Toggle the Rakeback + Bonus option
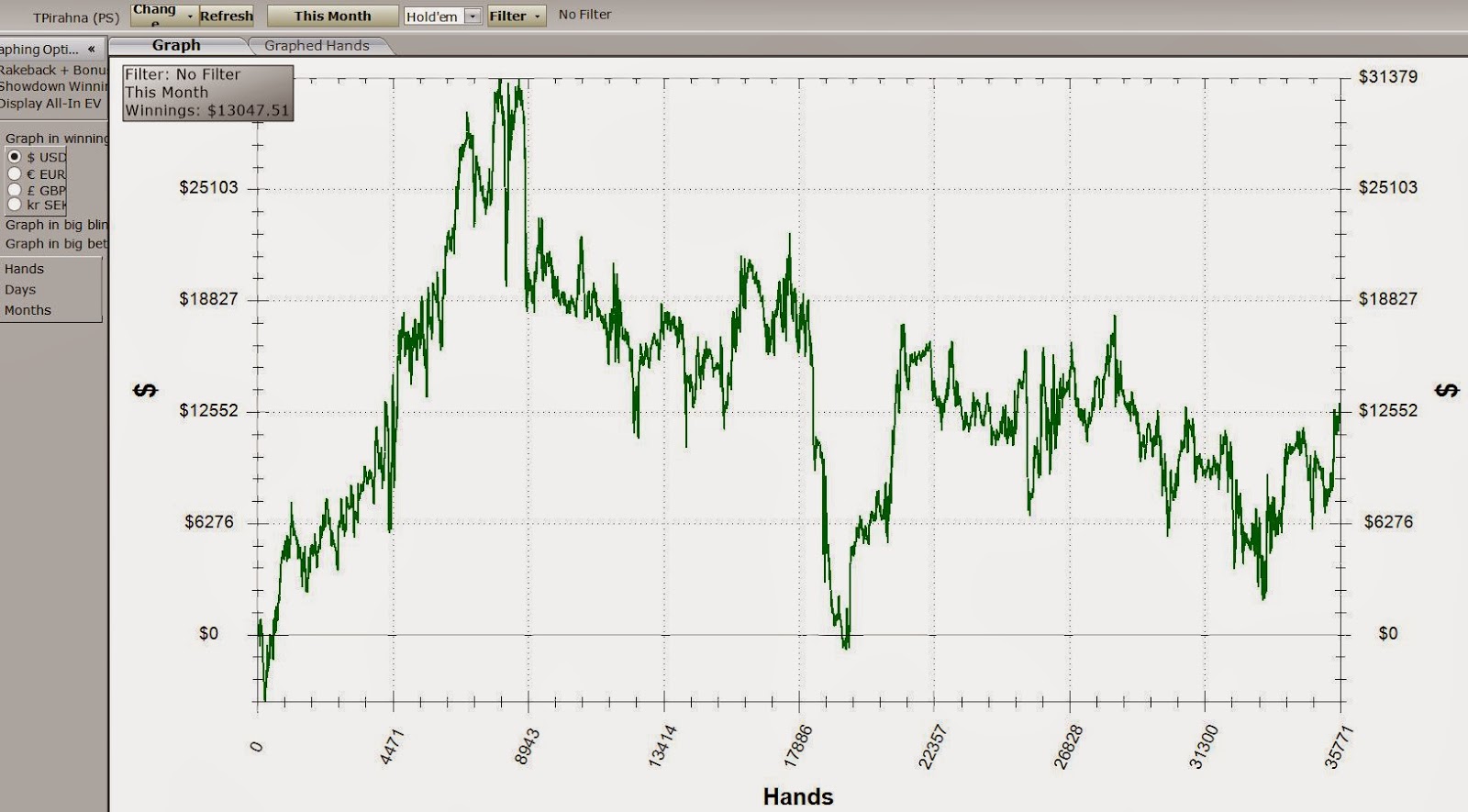This screenshot has height=812, width=1468. (53, 70)
